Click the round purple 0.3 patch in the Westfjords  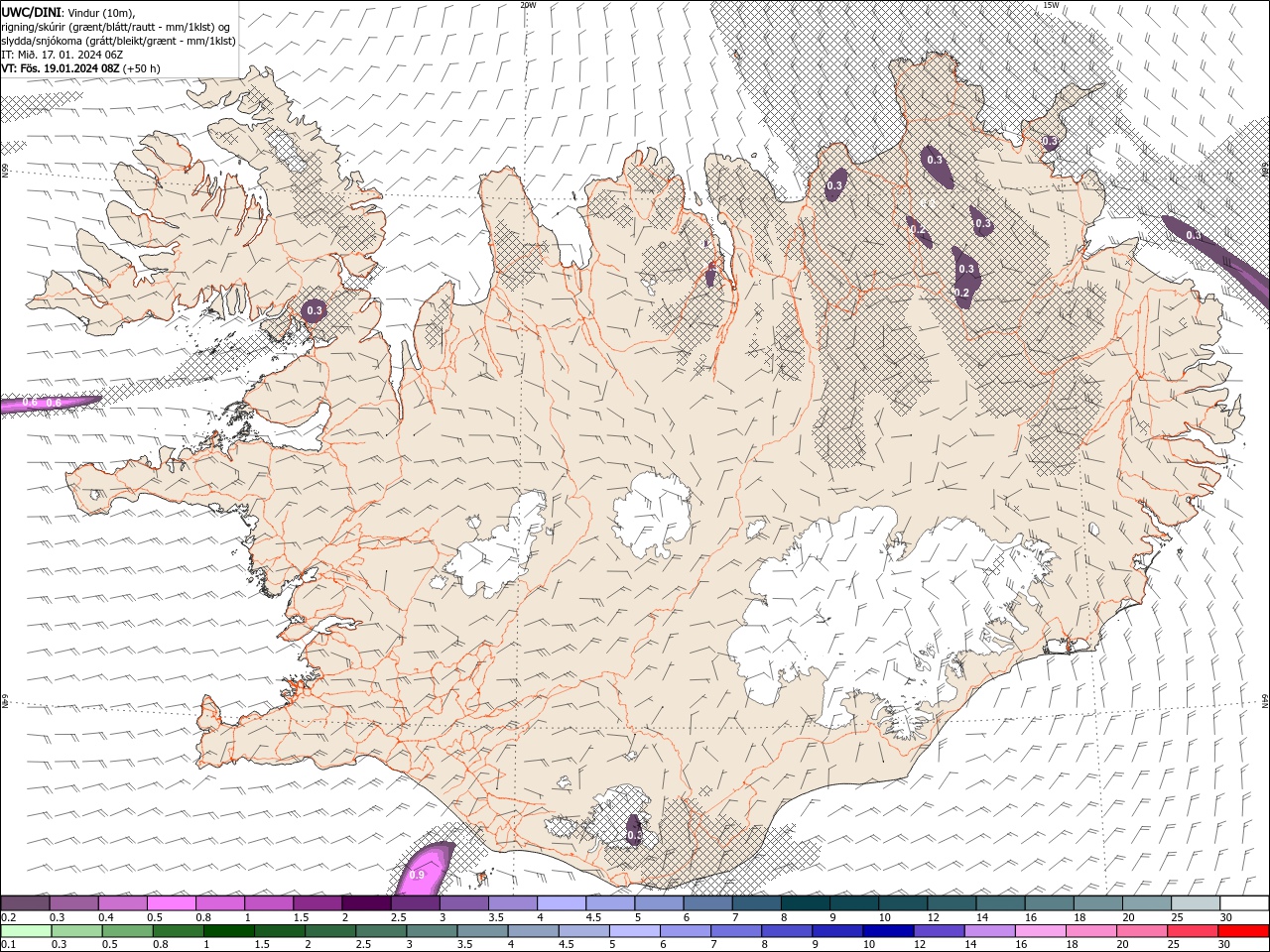point(315,310)
